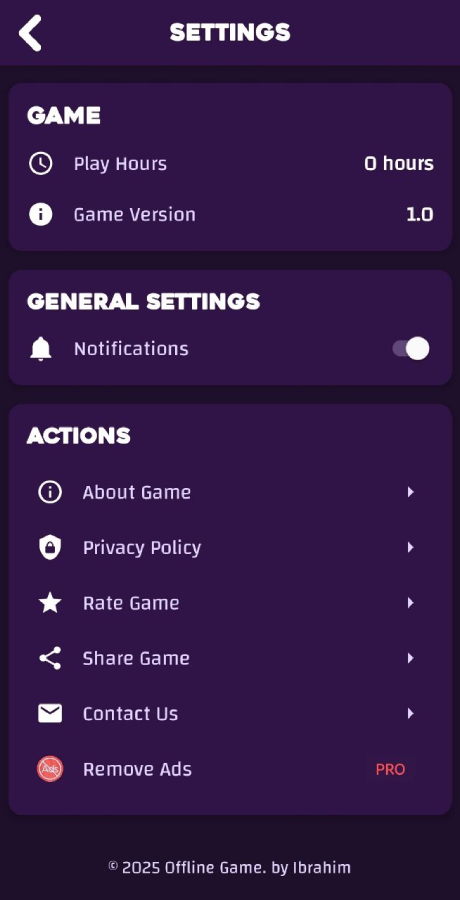Click the Contact Us envelope icon

[x=50, y=713]
